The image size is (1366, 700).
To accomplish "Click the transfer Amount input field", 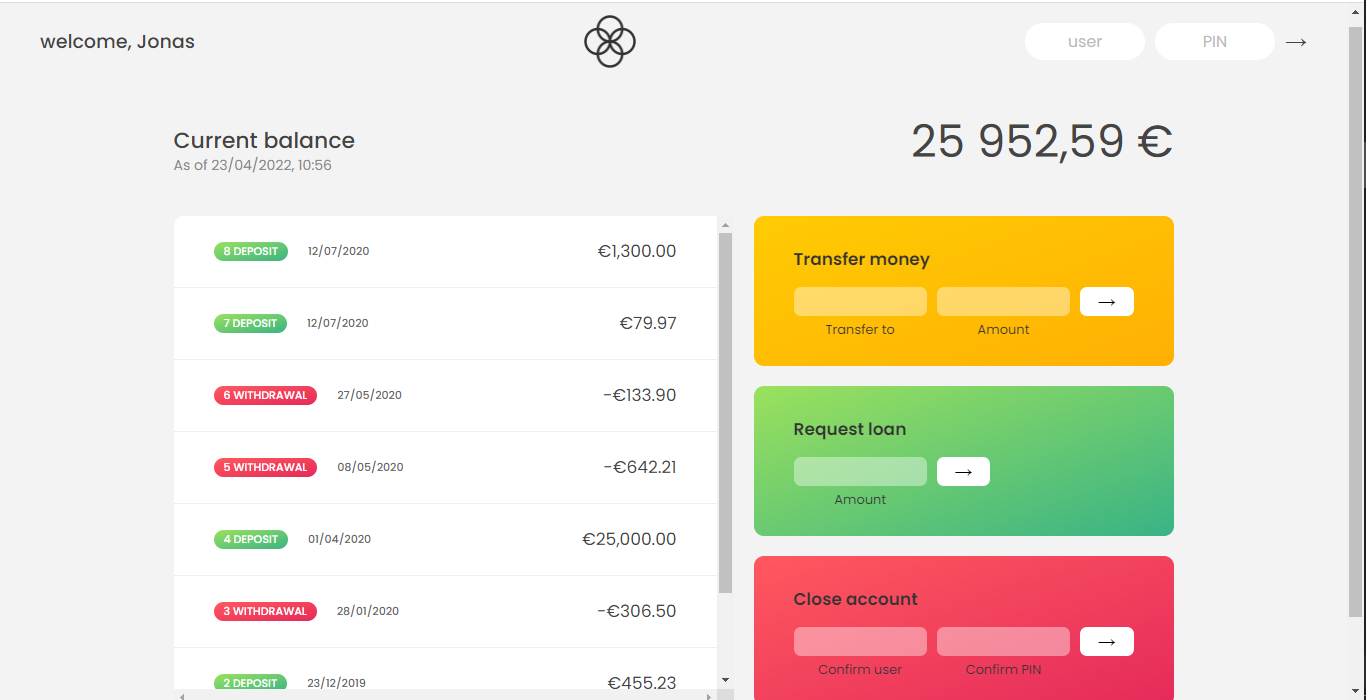I will 1003,301.
